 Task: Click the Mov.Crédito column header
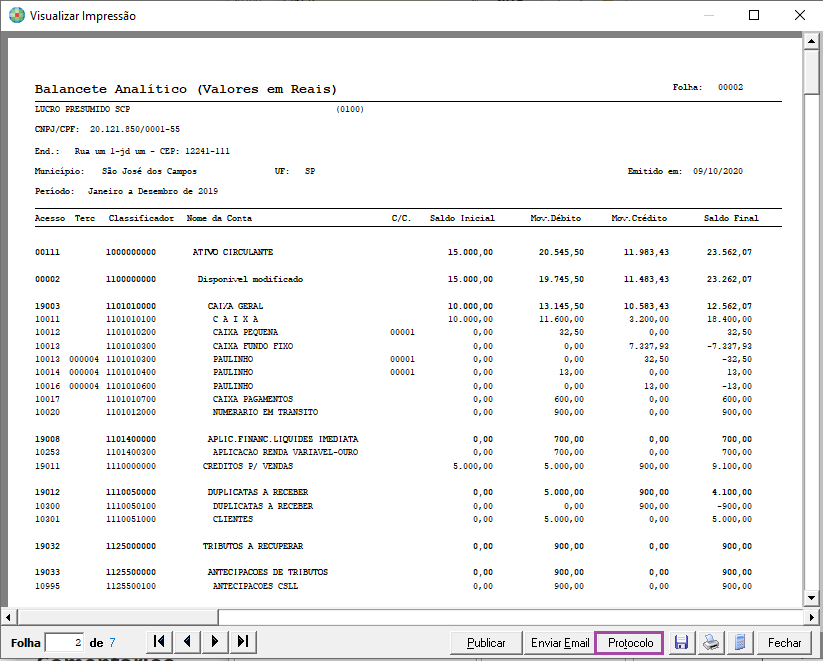pyautogui.click(x=639, y=218)
